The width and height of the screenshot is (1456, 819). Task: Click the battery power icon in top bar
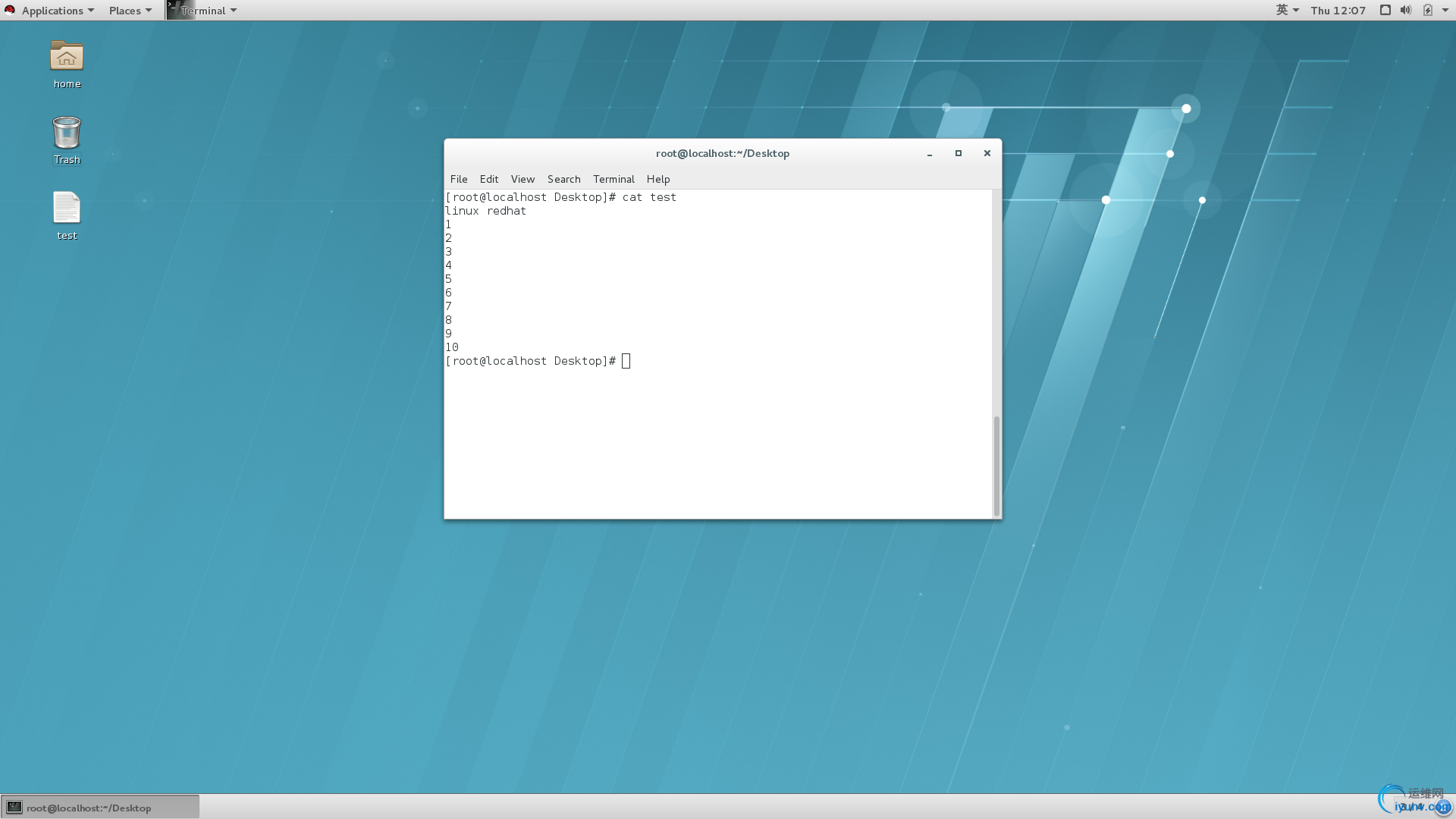pyautogui.click(x=1427, y=10)
